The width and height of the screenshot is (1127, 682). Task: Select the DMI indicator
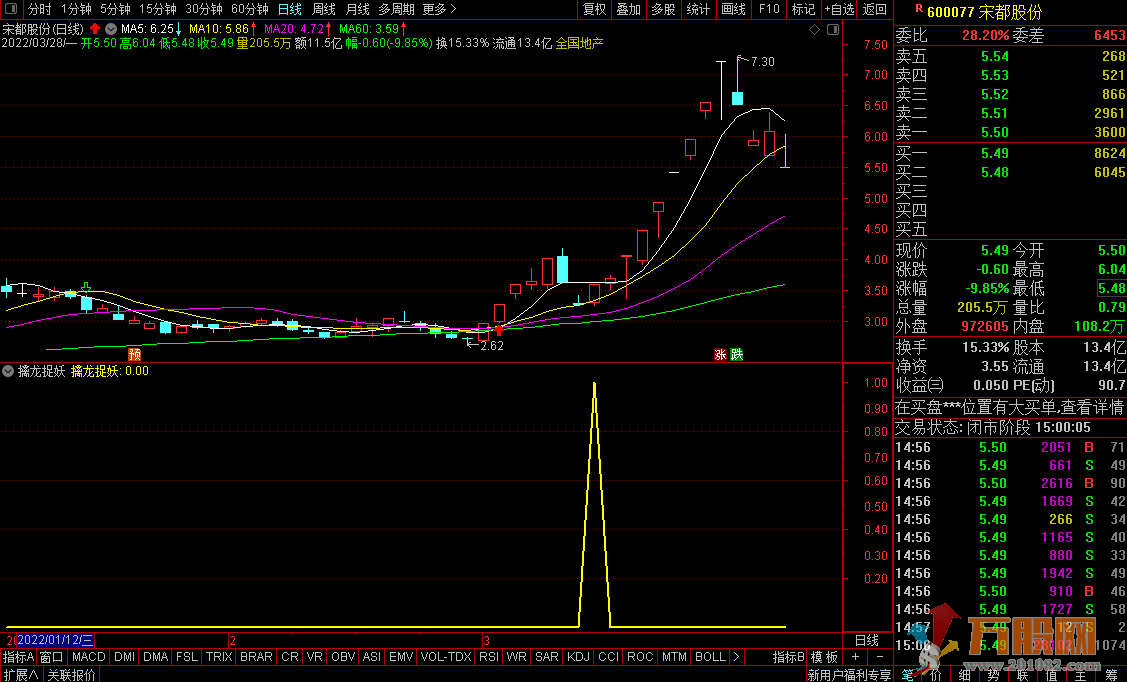pos(124,657)
